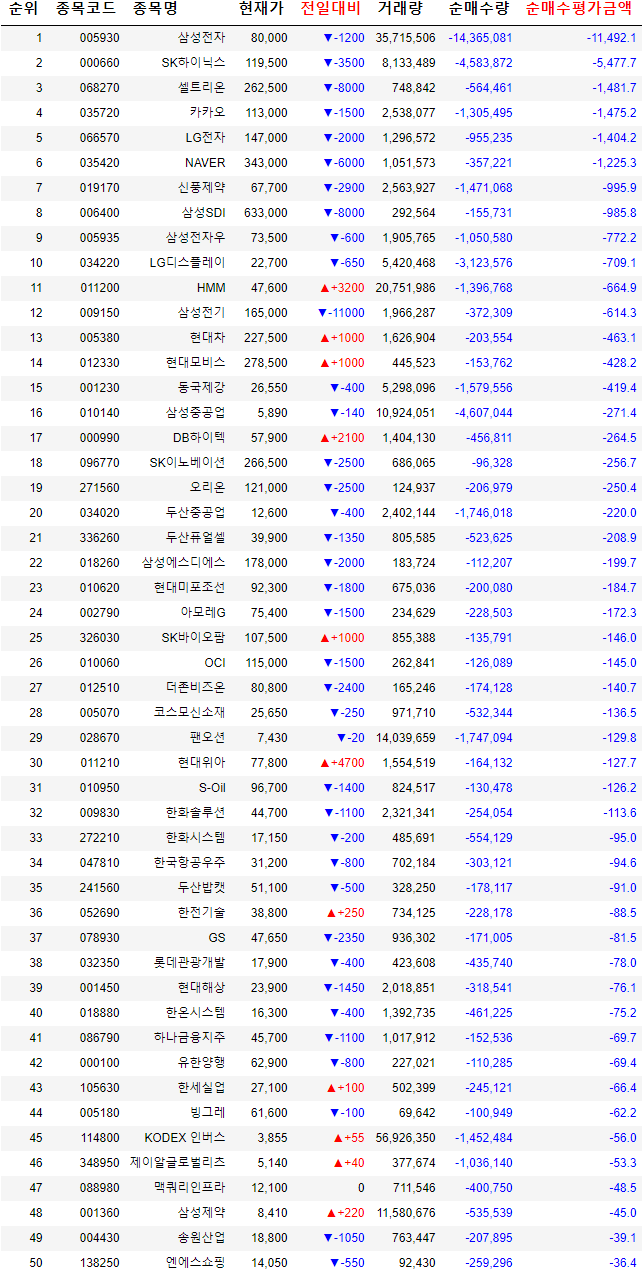Click stock code 002790
This screenshot has width=643, height=1270.
(100, 613)
